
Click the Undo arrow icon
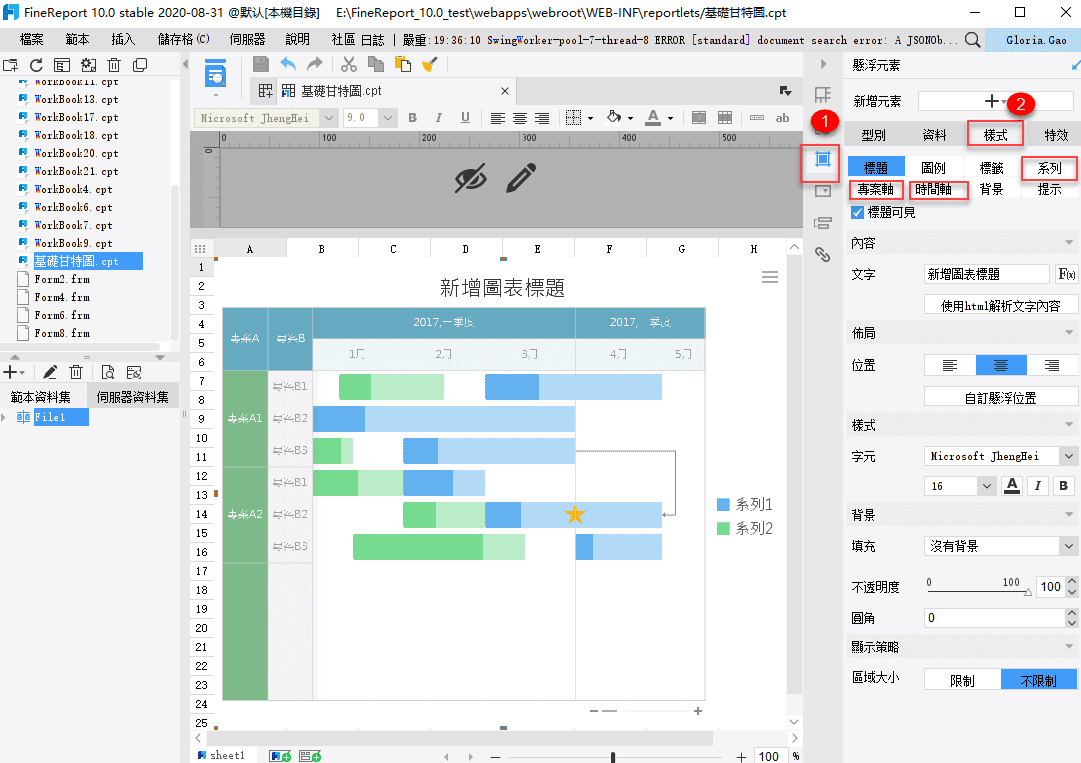tap(288, 65)
